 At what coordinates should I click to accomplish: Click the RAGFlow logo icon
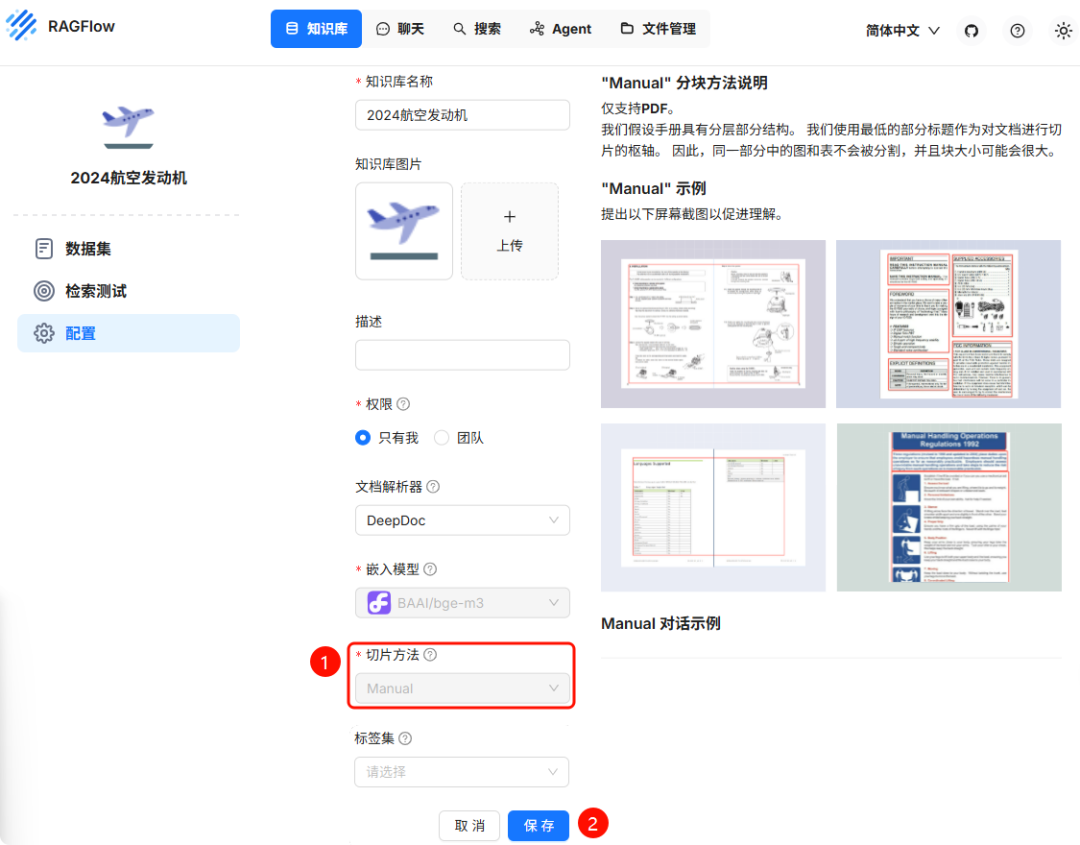coord(21,25)
